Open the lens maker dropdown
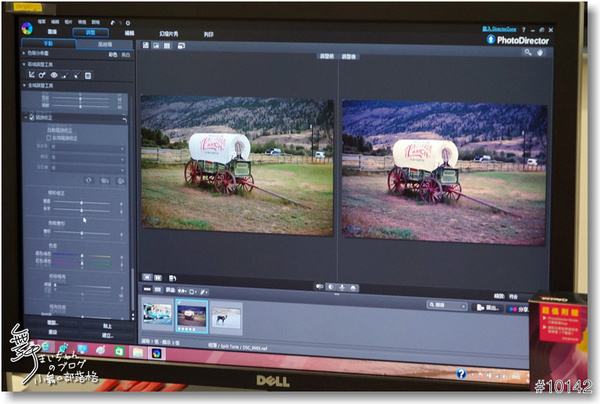Screen dimensions: 600x404 coord(87,147)
